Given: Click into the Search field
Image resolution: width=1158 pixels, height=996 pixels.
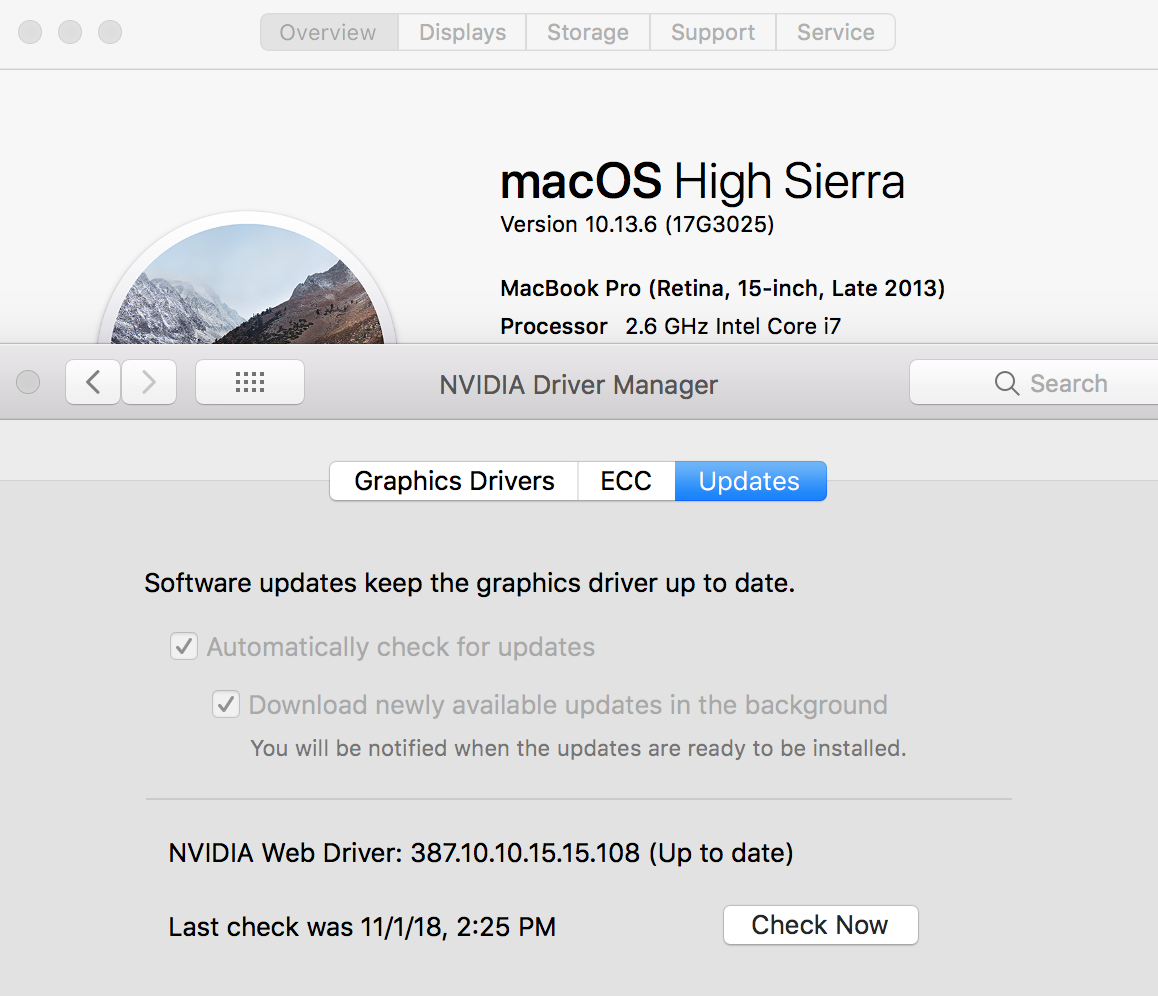Looking at the screenshot, I should [x=1034, y=382].
